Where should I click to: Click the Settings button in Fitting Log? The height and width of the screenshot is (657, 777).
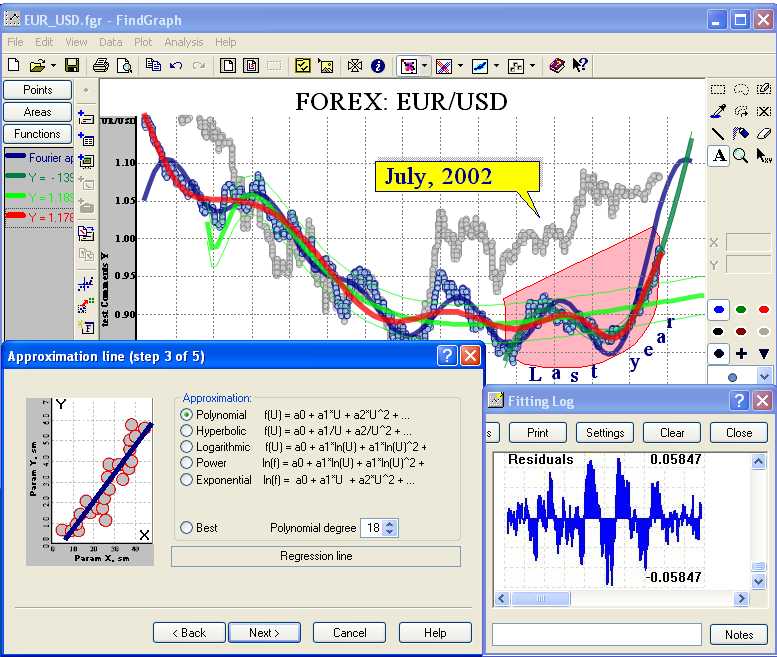pos(605,433)
